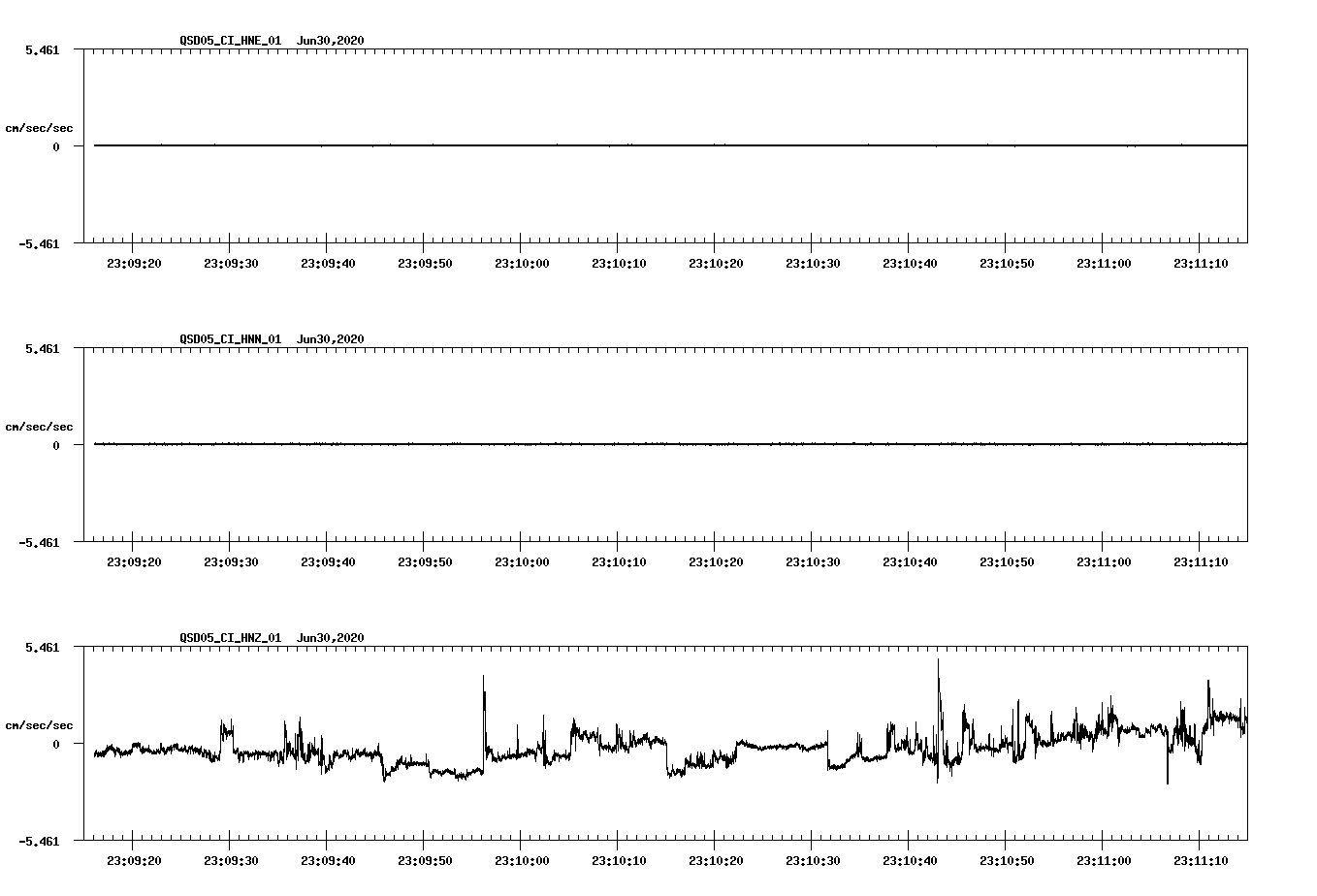The height and width of the screenshot is (896, 1317).
Task: Click the 23:11:00 time label under HNZ plot
Action: click(1104, 861)
